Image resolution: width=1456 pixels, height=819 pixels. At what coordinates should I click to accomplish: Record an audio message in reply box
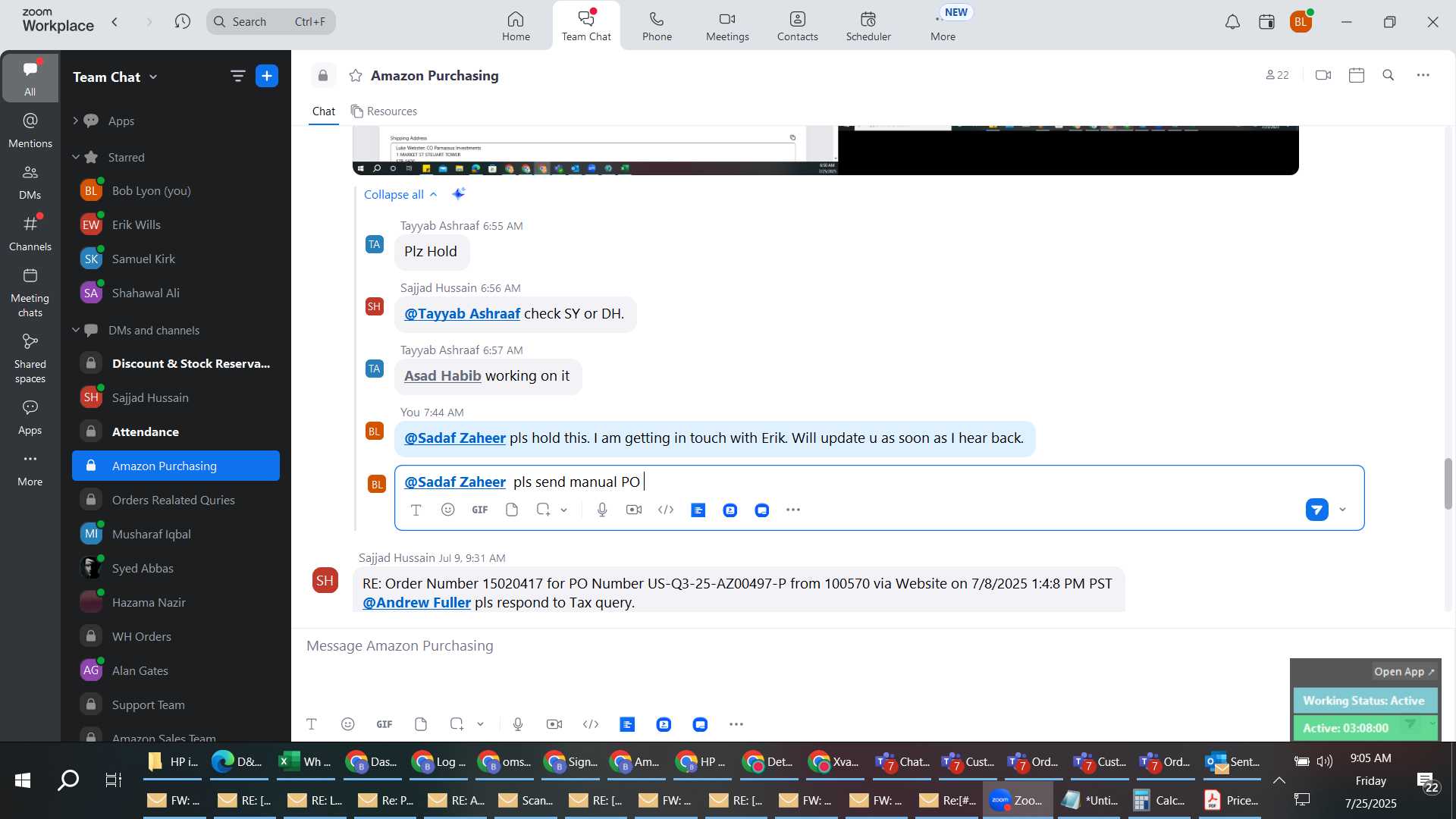click(x=602, y=510)
